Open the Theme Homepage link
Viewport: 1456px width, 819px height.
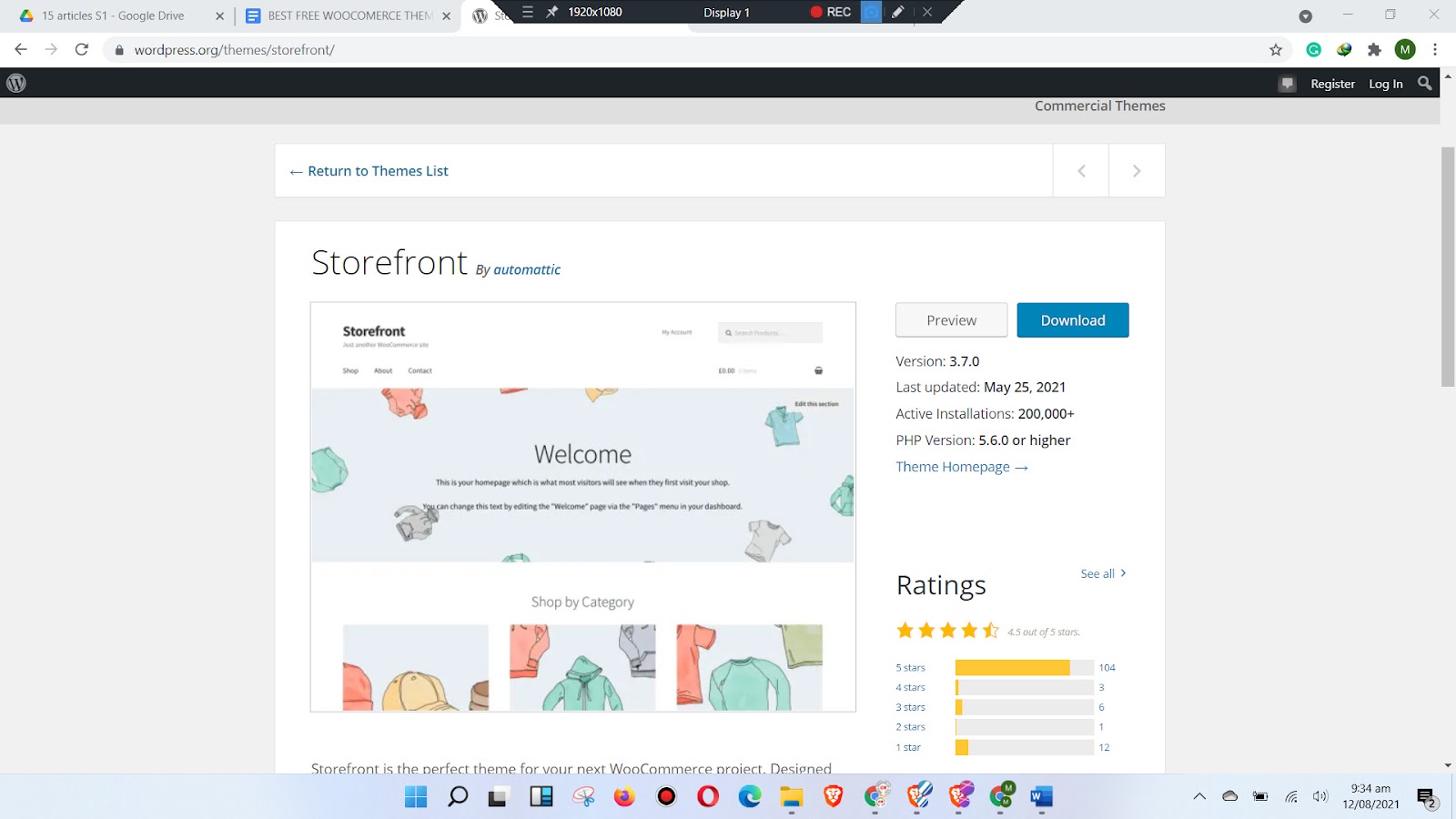coord(962,467)
